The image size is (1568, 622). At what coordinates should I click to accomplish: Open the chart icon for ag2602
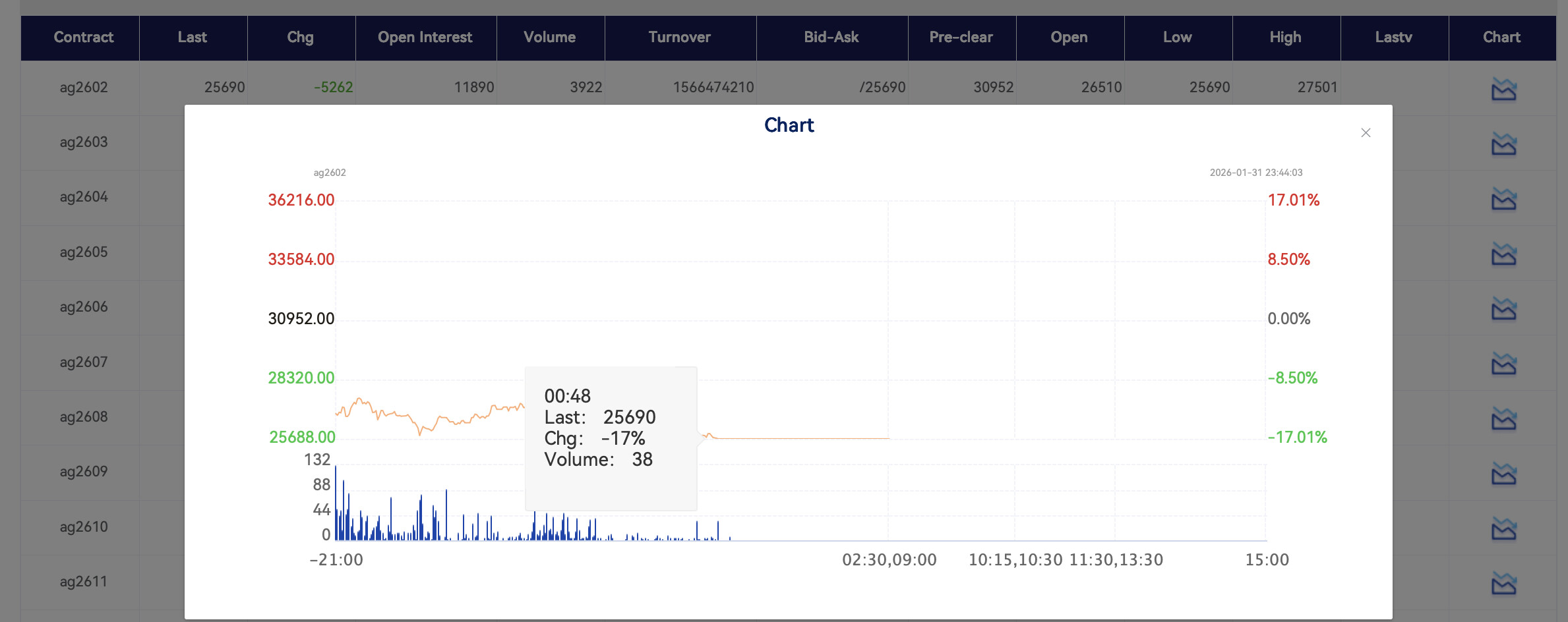(x=1503, y=89)
